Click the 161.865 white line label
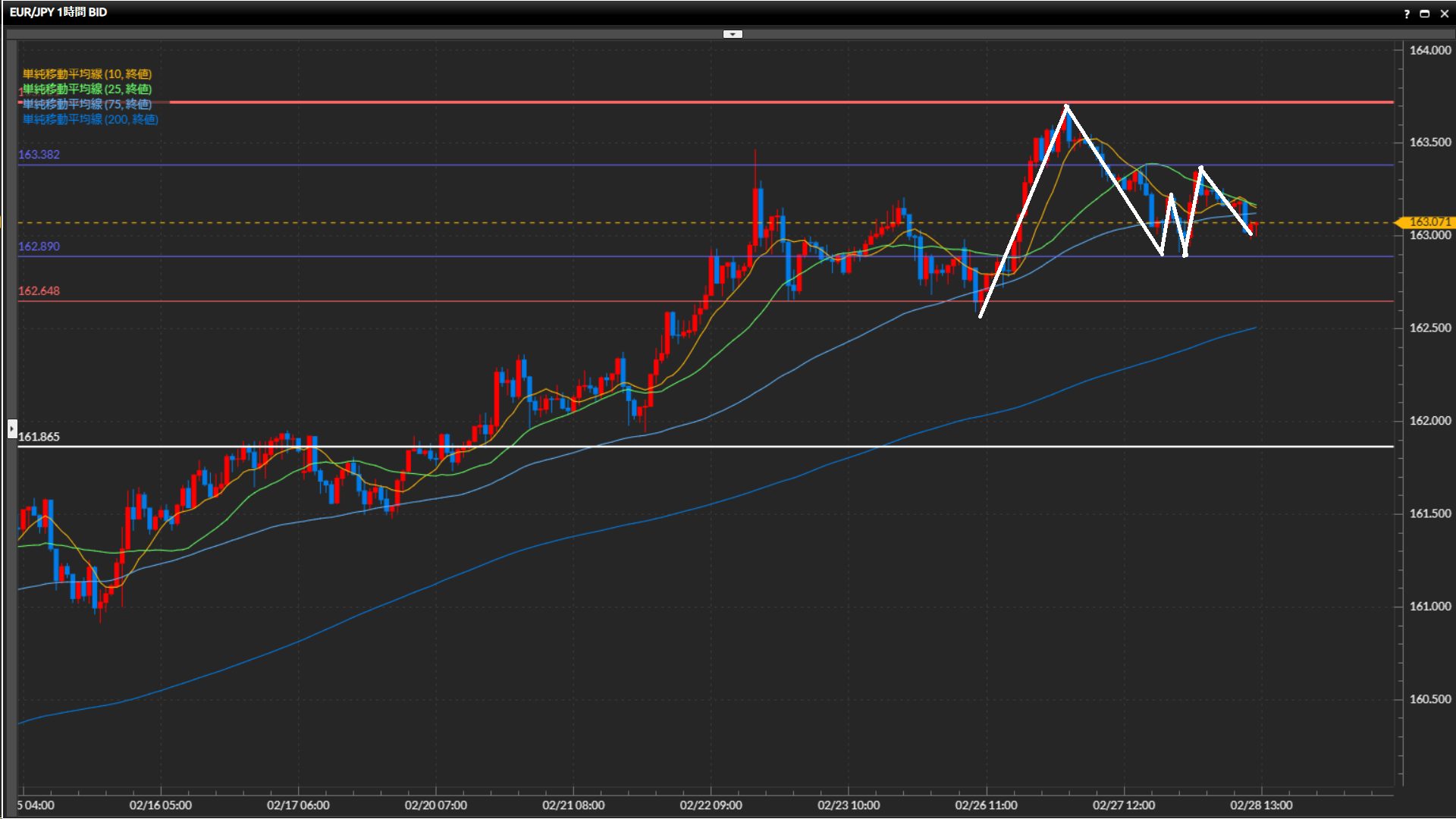 [39, 437]
